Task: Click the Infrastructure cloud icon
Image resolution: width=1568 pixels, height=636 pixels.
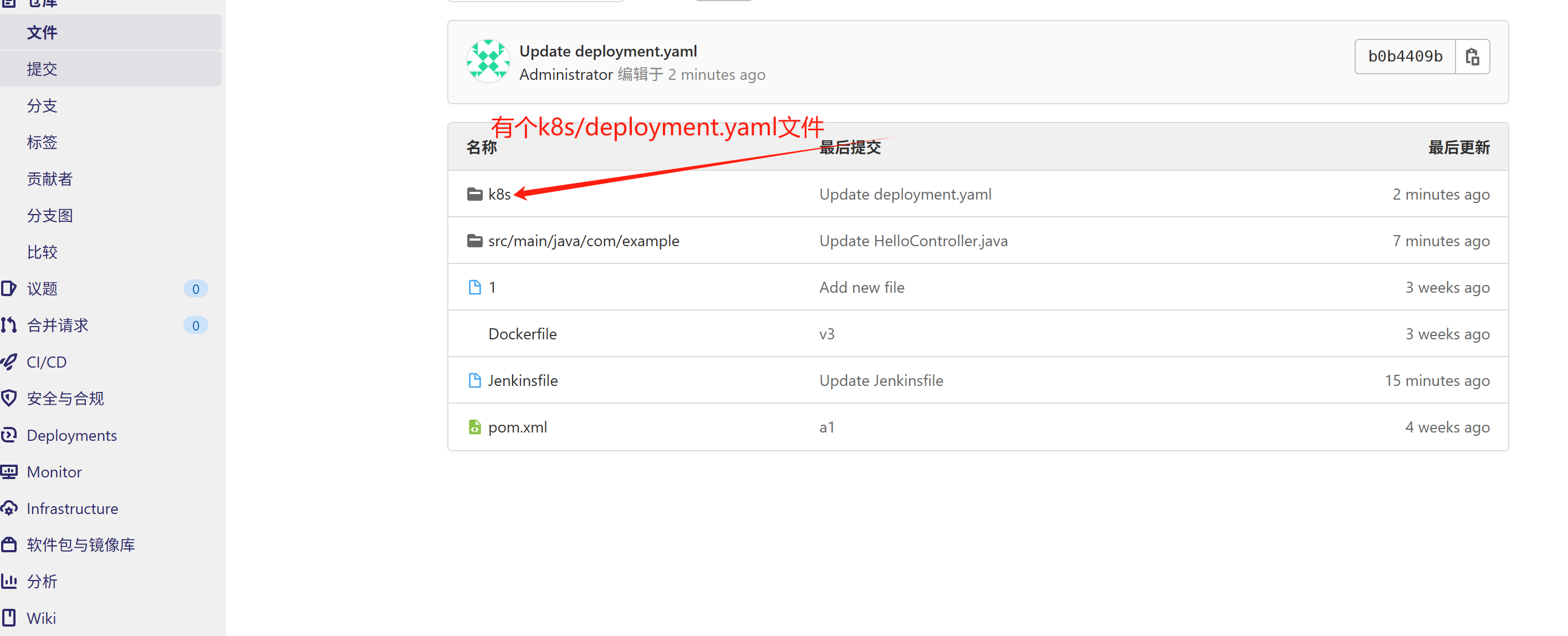Action: [9, 508]
